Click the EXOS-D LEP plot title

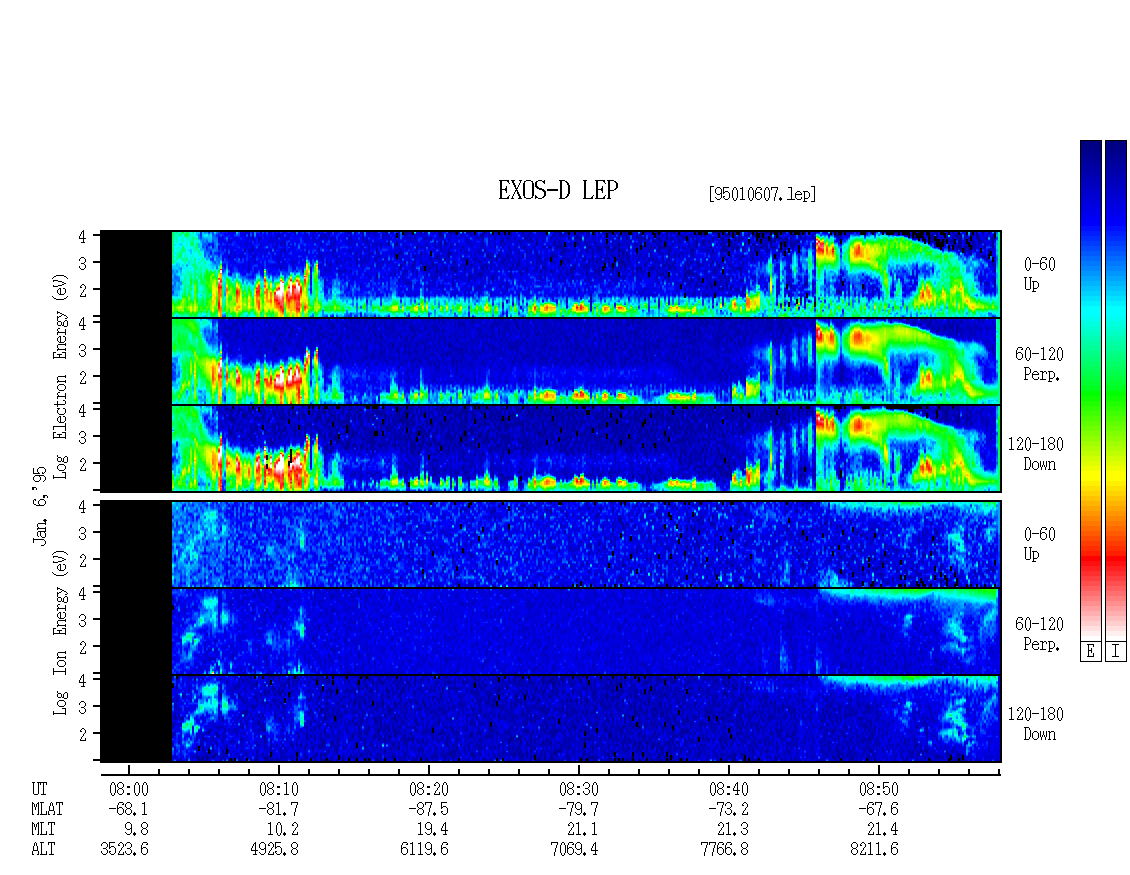point(558,190)
